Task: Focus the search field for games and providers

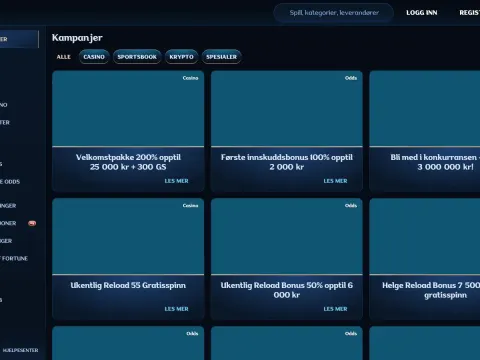Action: [x=334, y=13]
